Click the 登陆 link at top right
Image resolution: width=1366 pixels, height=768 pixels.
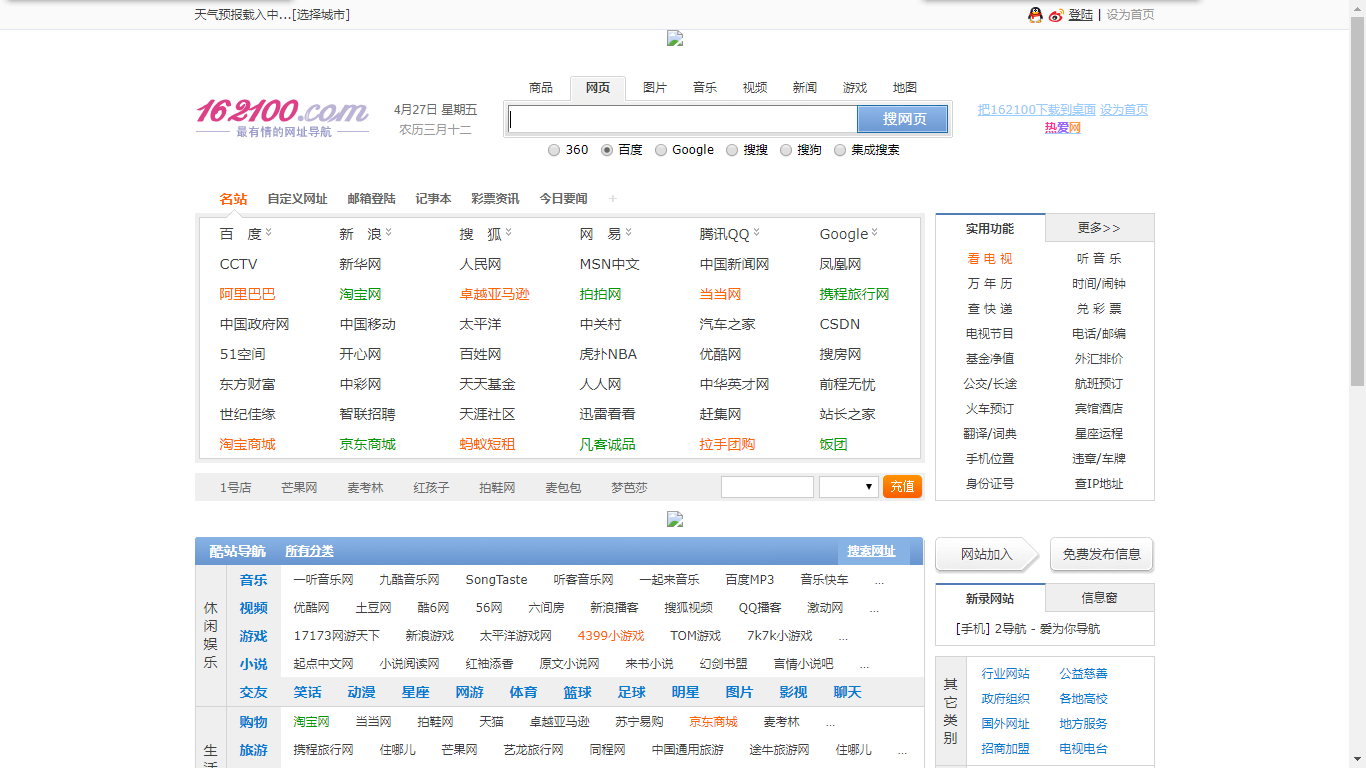pyautogui.click(x=1081, y=15)
